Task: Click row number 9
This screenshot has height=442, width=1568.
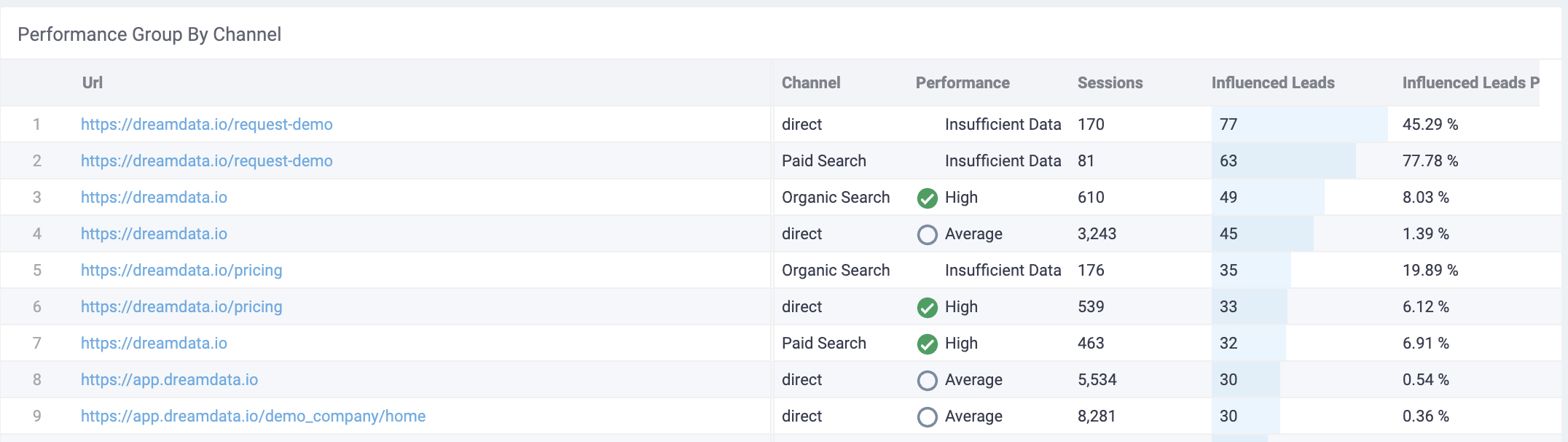Action: tap(37, 416)
